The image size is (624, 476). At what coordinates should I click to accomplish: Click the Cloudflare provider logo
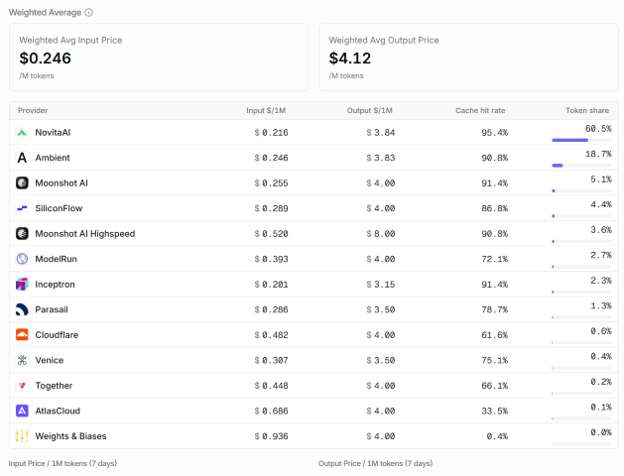22,335
